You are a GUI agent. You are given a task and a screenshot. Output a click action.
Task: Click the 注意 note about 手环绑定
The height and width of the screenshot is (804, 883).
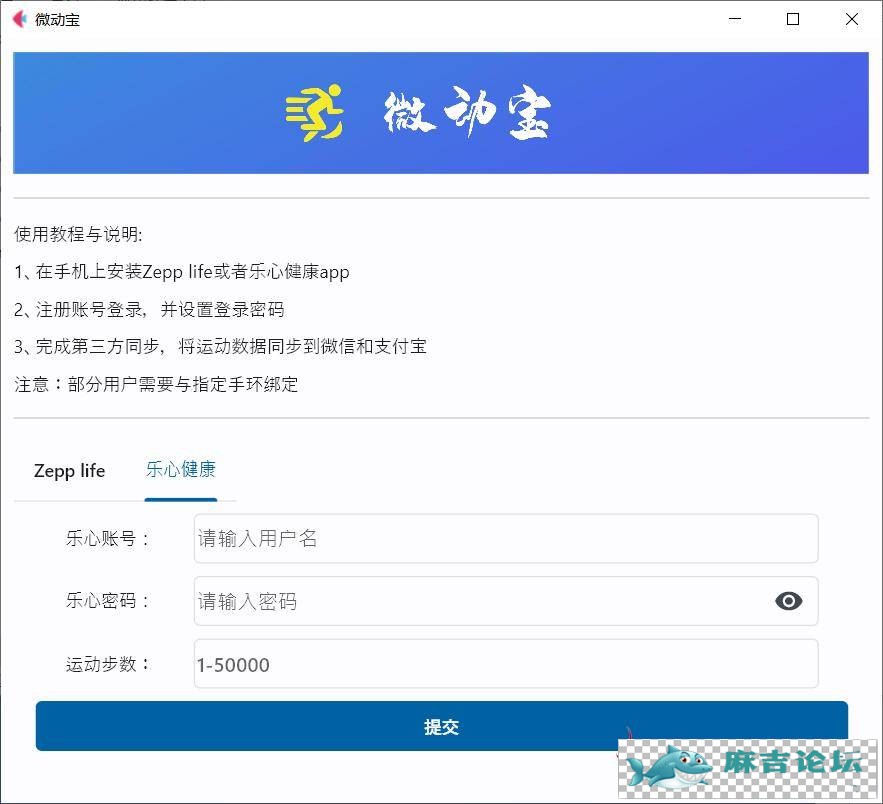tap(156, 385)
